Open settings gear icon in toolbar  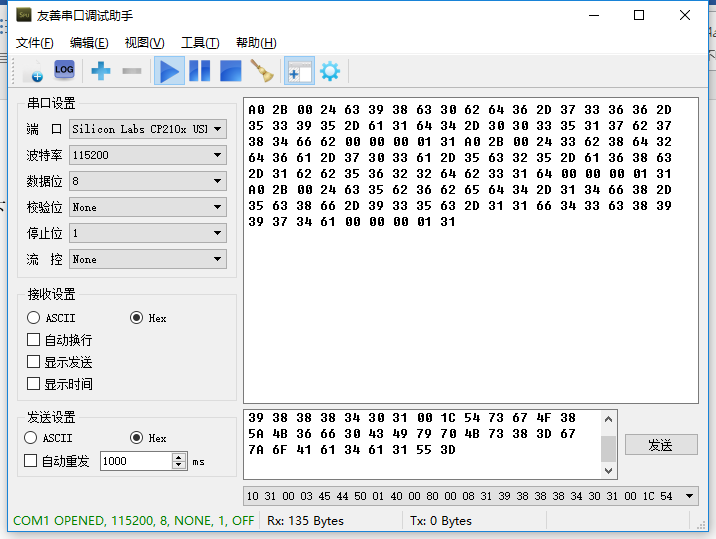click(x=329, y=71)
